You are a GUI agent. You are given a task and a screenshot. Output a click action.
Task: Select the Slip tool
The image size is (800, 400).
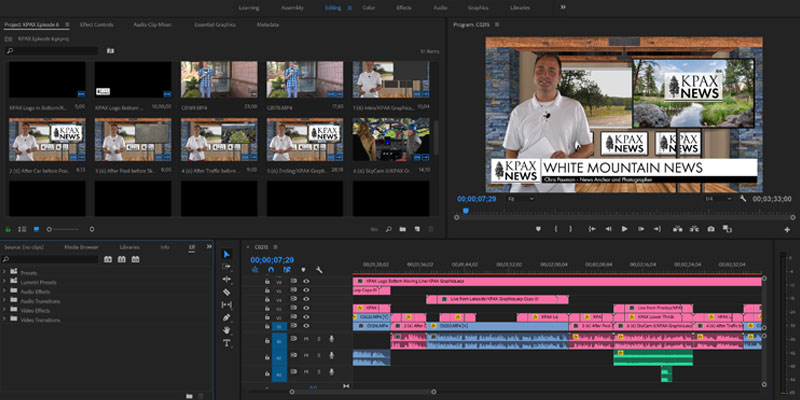227,305
